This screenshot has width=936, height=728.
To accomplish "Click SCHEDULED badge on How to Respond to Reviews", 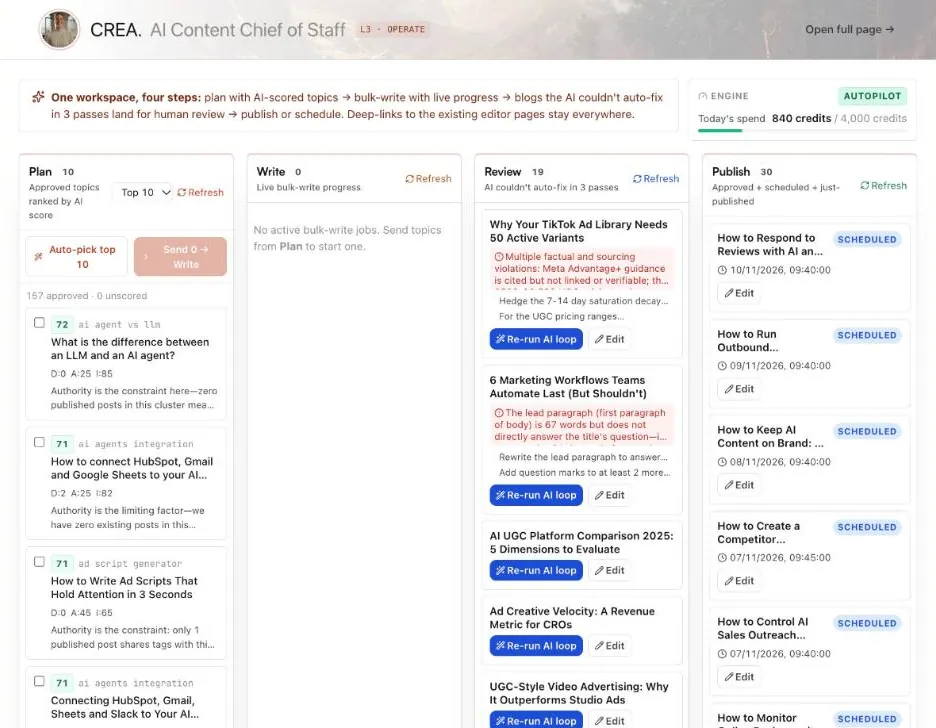I will click(867, 239).
